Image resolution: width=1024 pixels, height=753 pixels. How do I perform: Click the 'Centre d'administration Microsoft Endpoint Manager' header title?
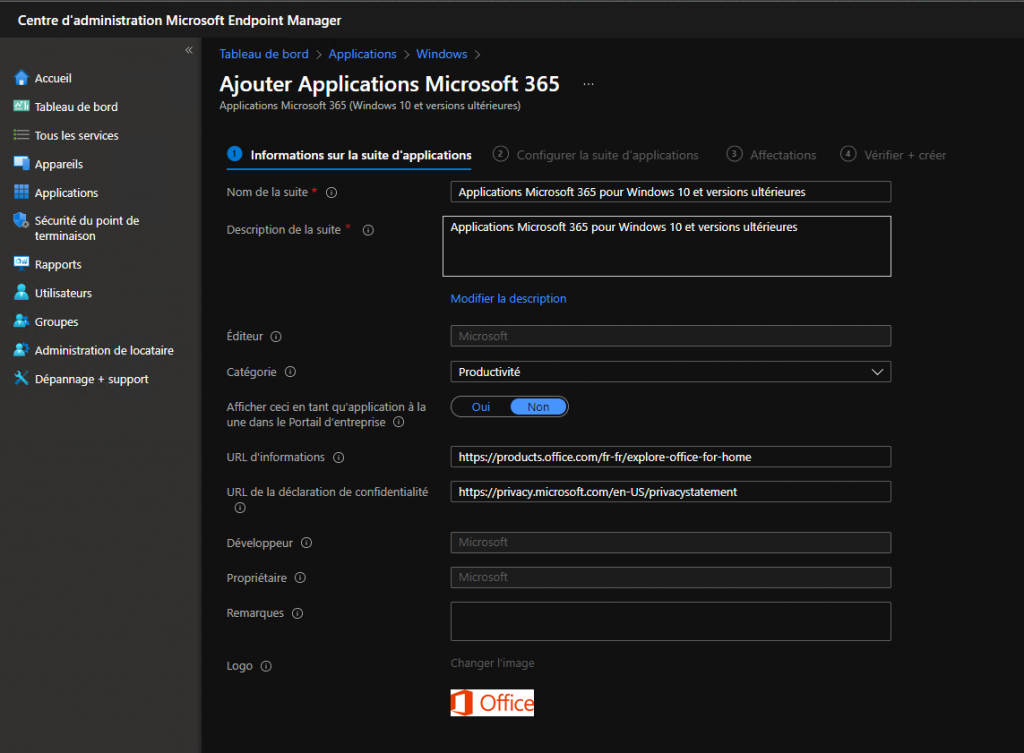180,20
